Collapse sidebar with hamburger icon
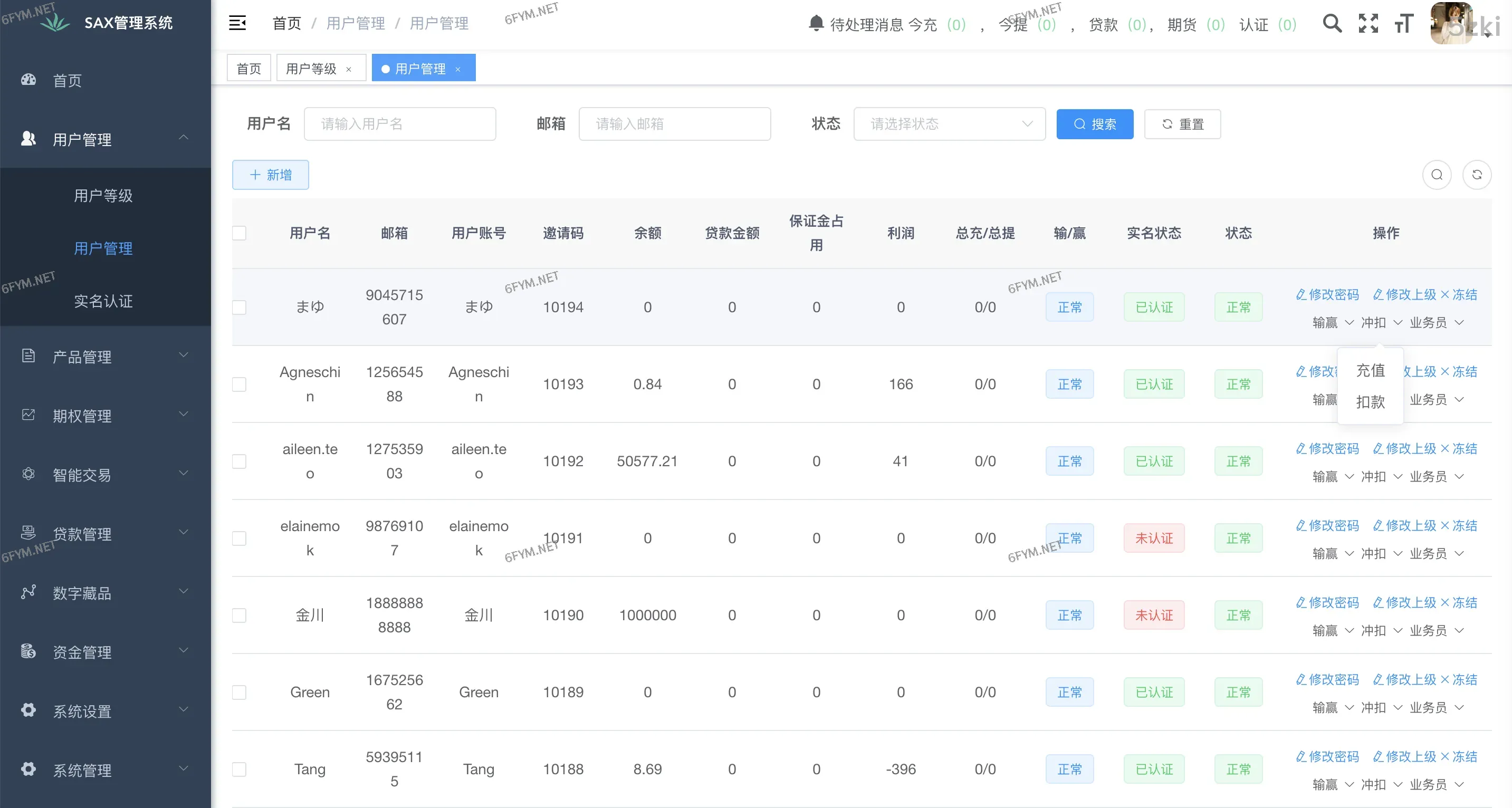The image size is (1512, 808). (237, 24)
